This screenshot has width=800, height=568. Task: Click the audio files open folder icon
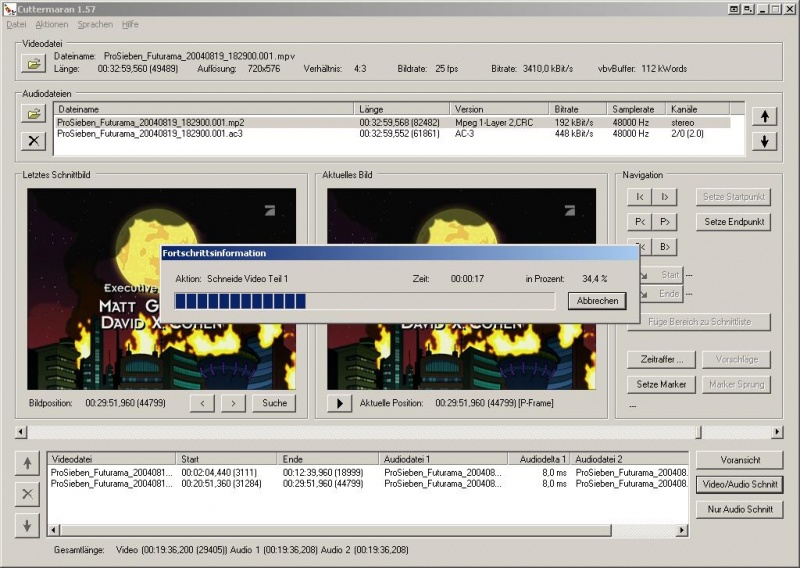pyautogui.click(x=34, y=114)
